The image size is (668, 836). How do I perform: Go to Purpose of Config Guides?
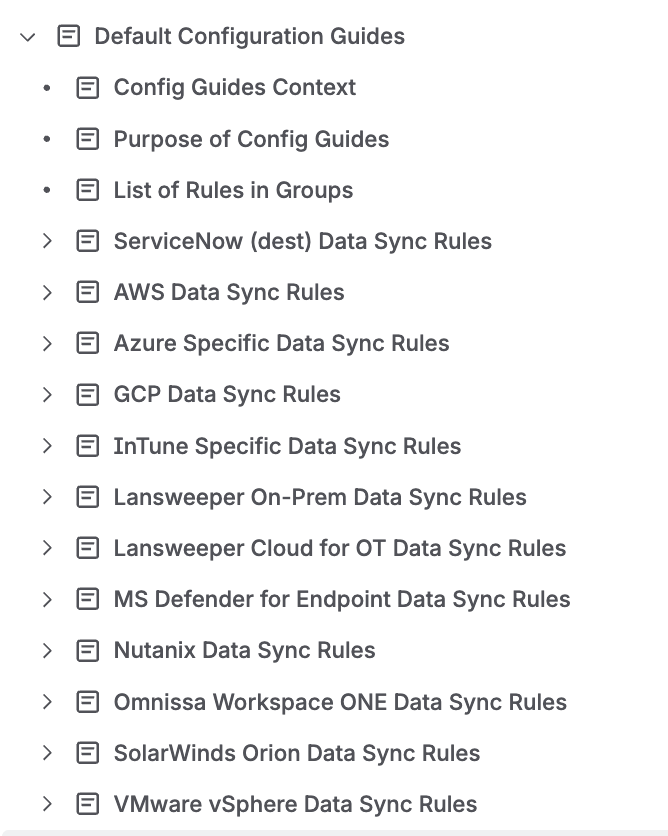(x=251, y=139)
